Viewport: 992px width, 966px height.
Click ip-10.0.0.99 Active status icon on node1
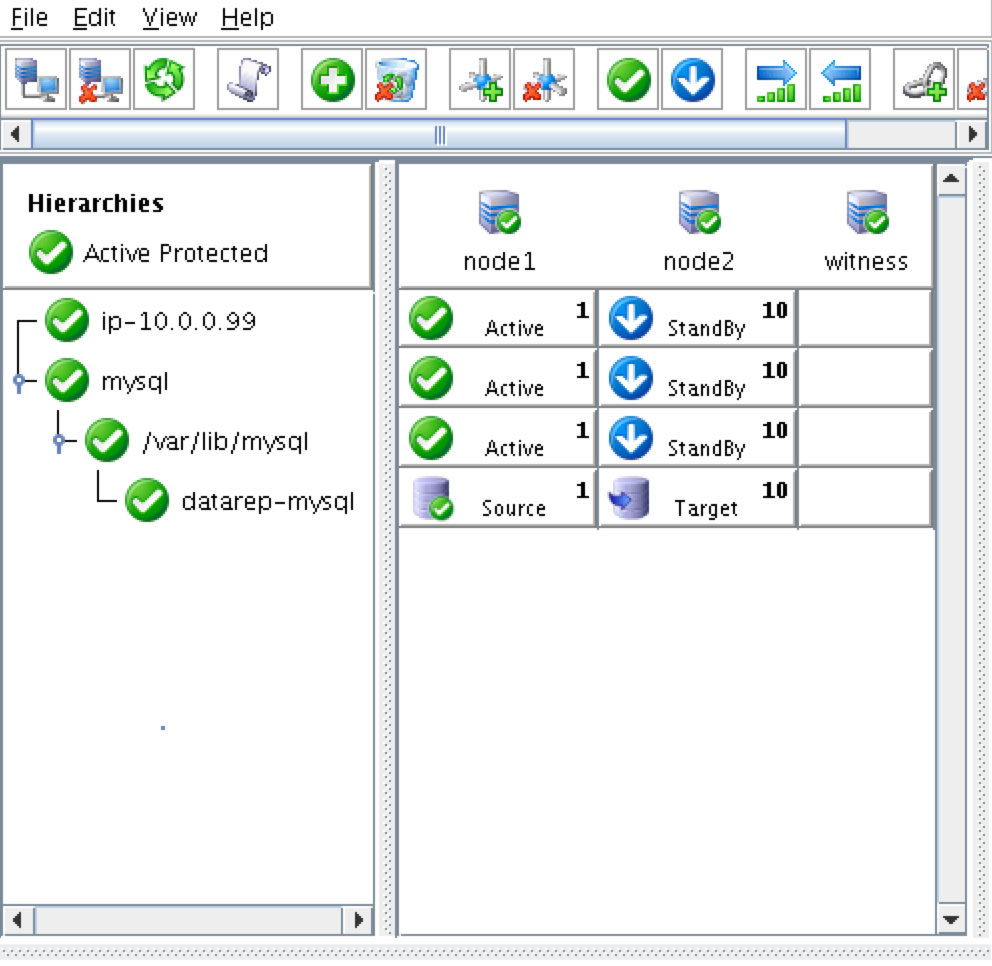point(431,318)
